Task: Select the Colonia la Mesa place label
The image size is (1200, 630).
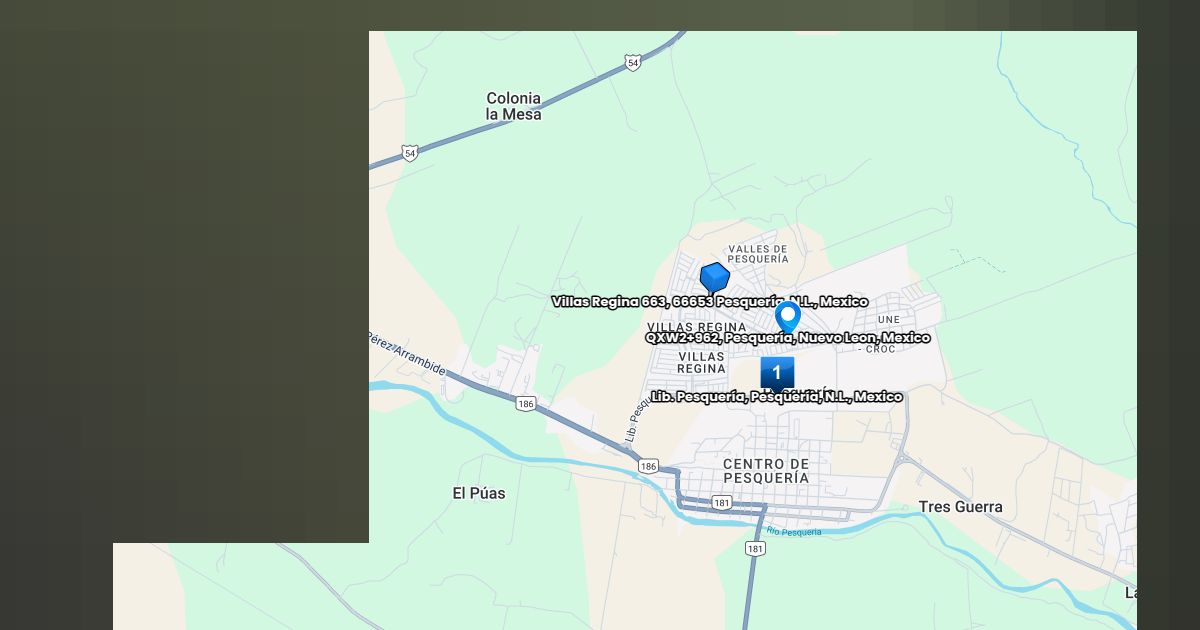Action: coord(514,106)
